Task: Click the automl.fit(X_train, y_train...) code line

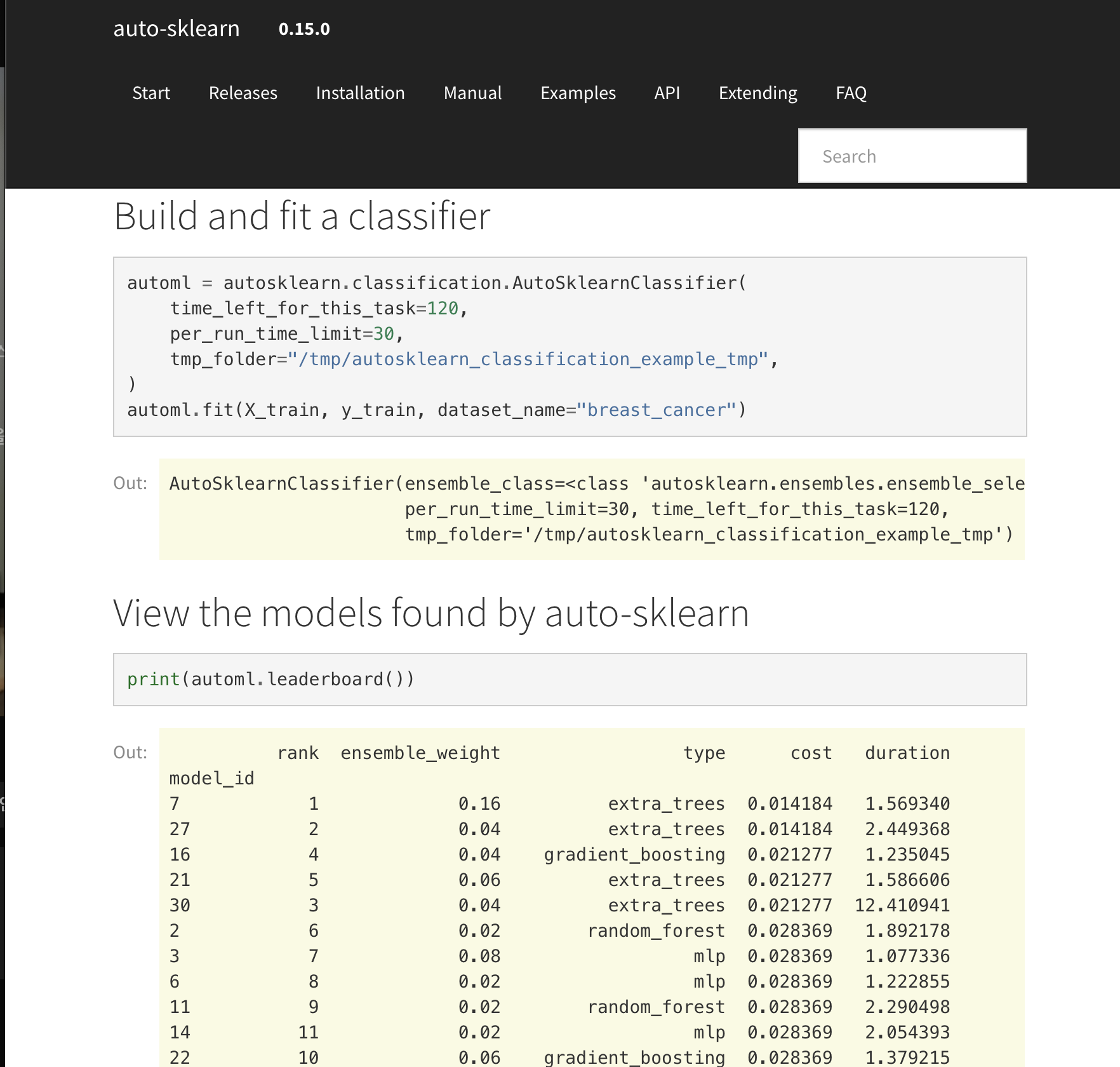Action: pyautogui.click(x=437, y=410)
